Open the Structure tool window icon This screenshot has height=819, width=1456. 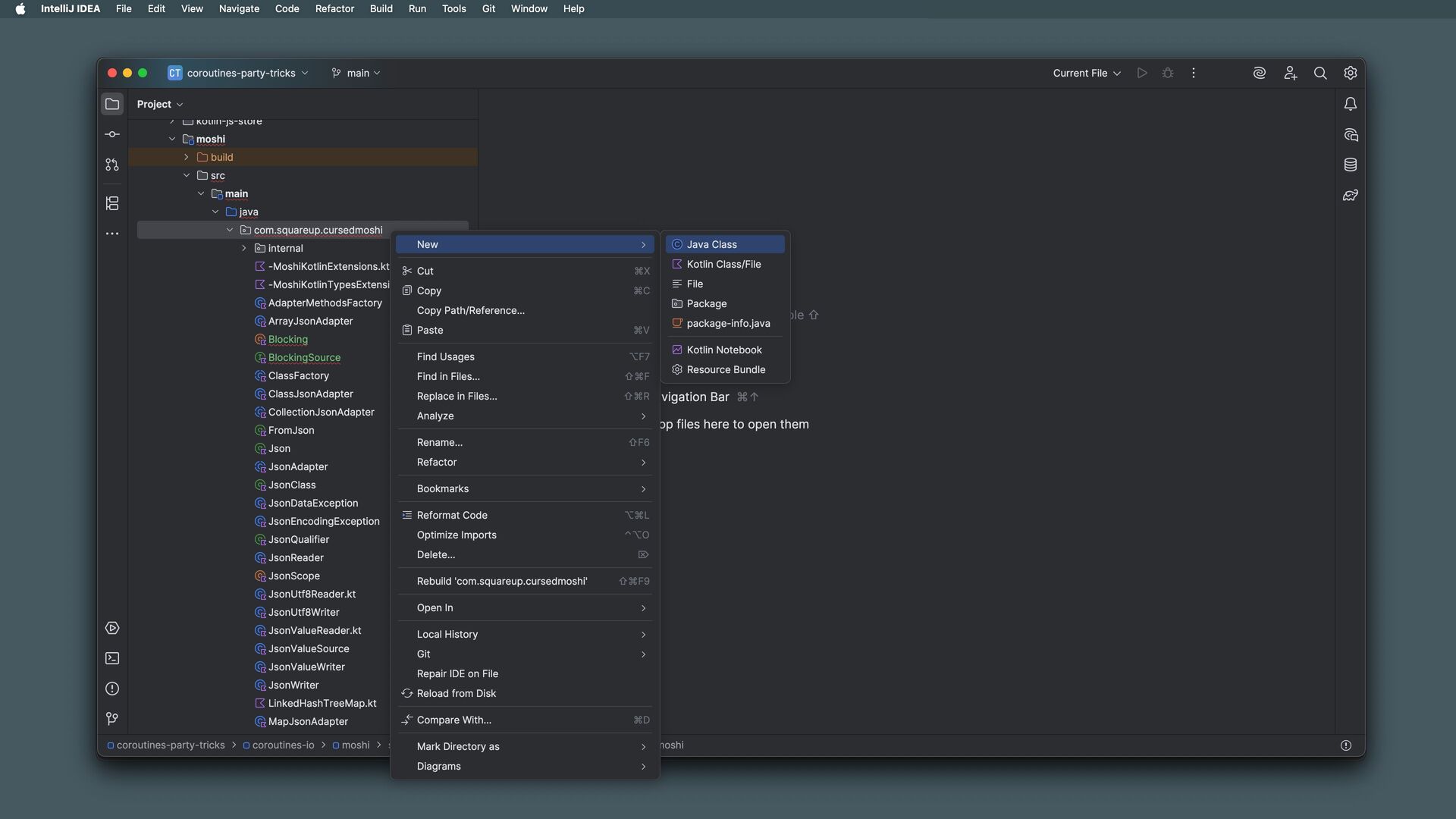tap(112, 203)
